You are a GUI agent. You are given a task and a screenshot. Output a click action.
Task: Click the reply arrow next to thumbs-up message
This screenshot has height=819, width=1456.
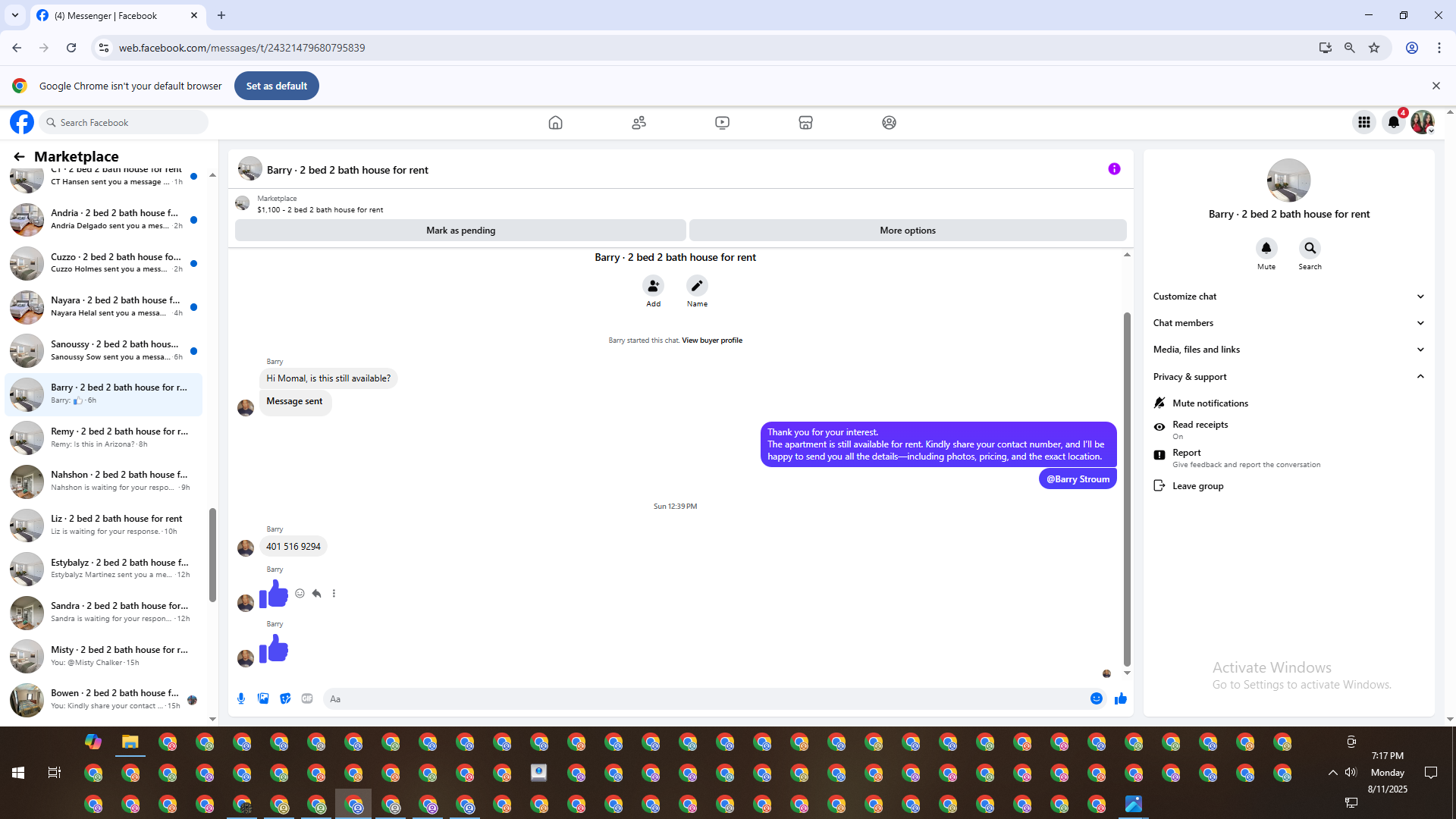tap(317, 594)
